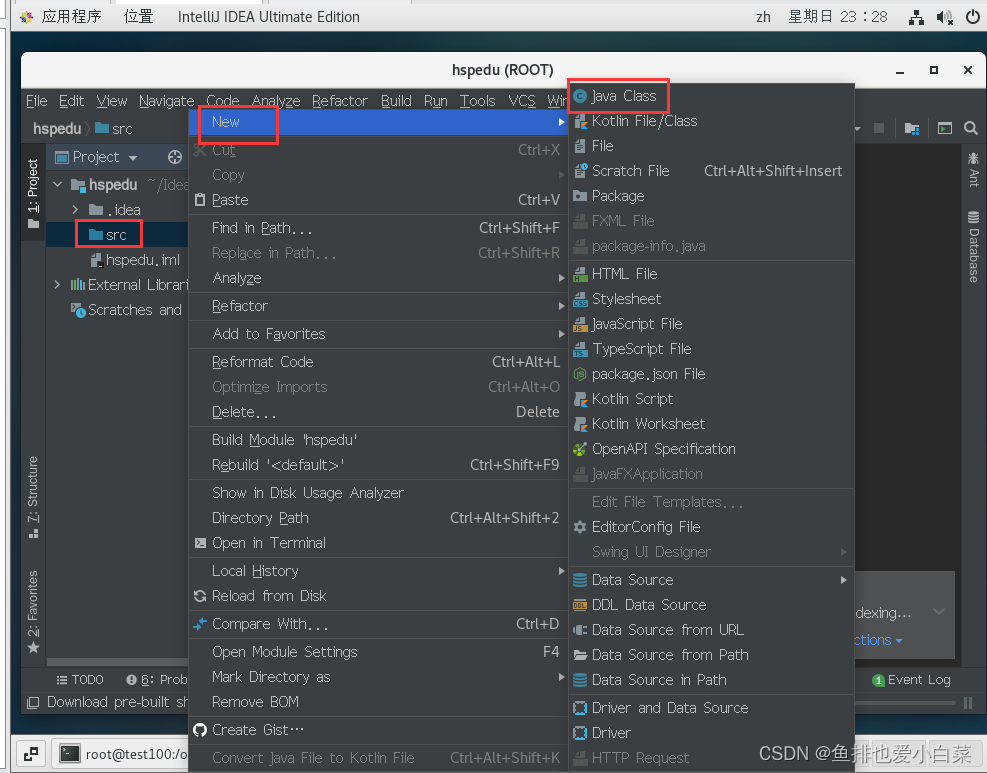Collapse the hspedu root node arrow
This screenshot has width=987, height=773.
[57, 184]
